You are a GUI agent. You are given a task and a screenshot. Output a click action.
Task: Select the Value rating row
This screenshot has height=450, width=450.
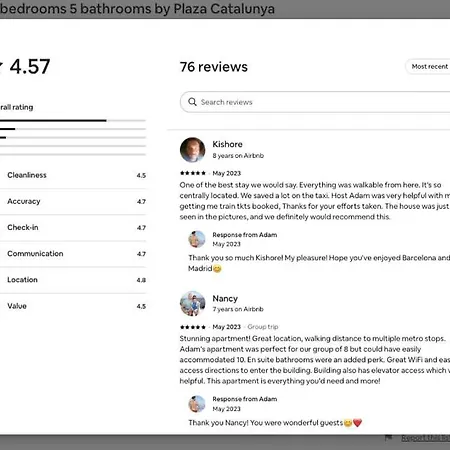coord(73,306)
